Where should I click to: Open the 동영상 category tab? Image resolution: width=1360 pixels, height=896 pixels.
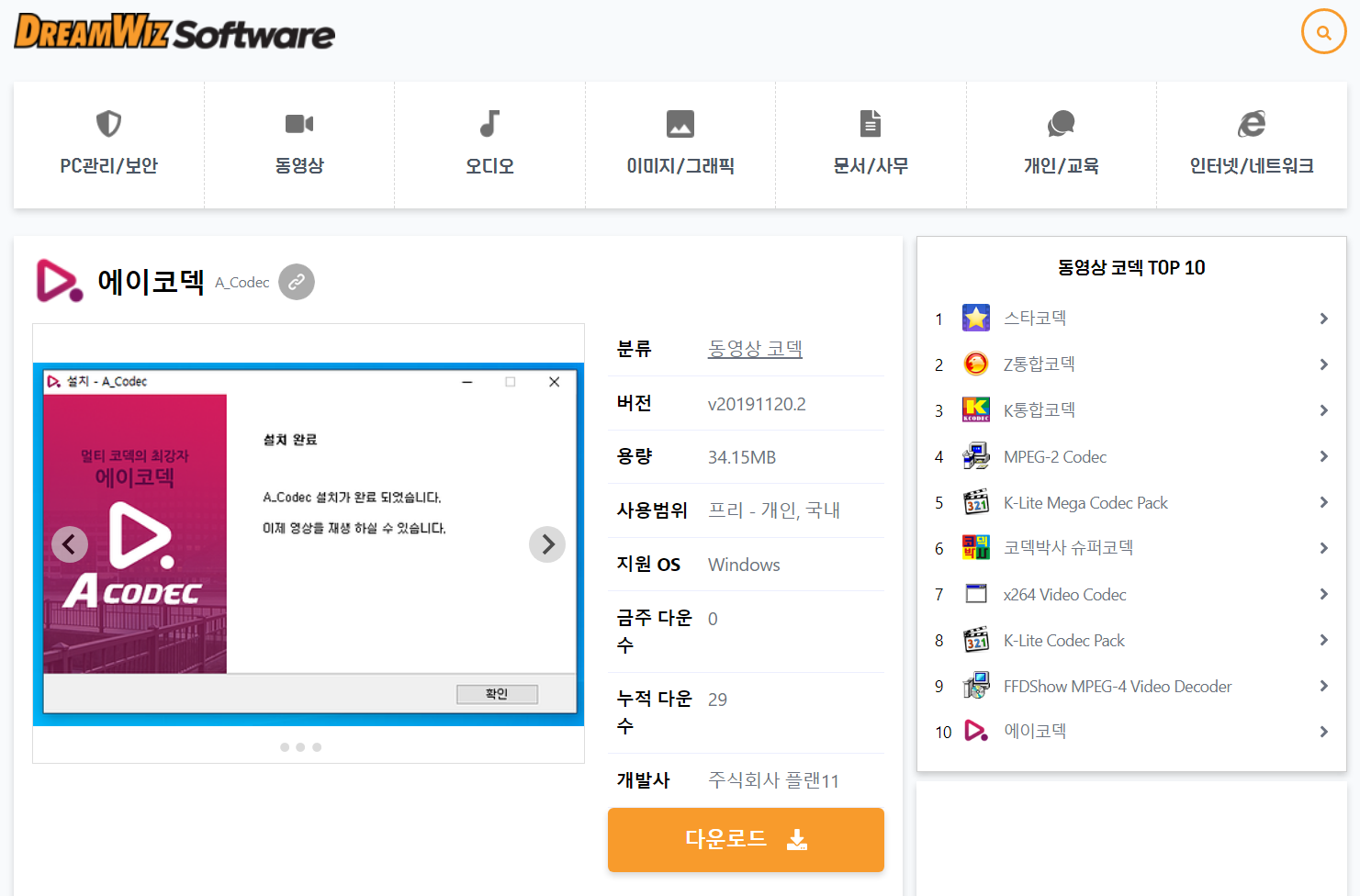point(299,145)
